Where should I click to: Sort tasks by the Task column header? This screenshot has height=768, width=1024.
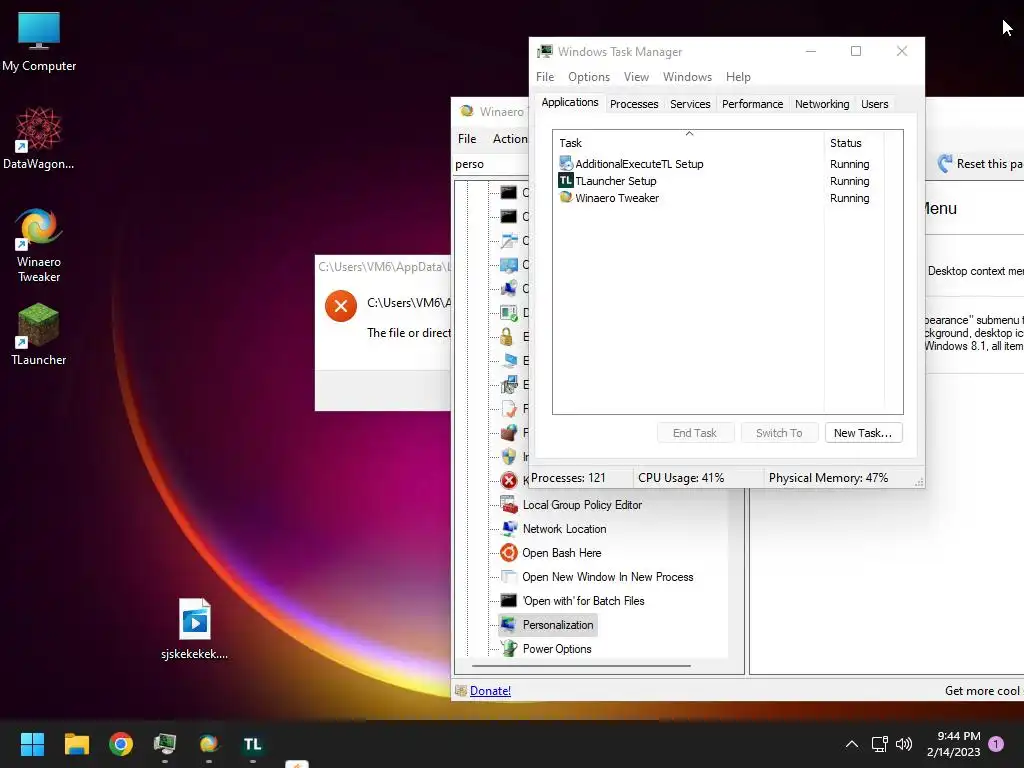click(x=688, y=143)
